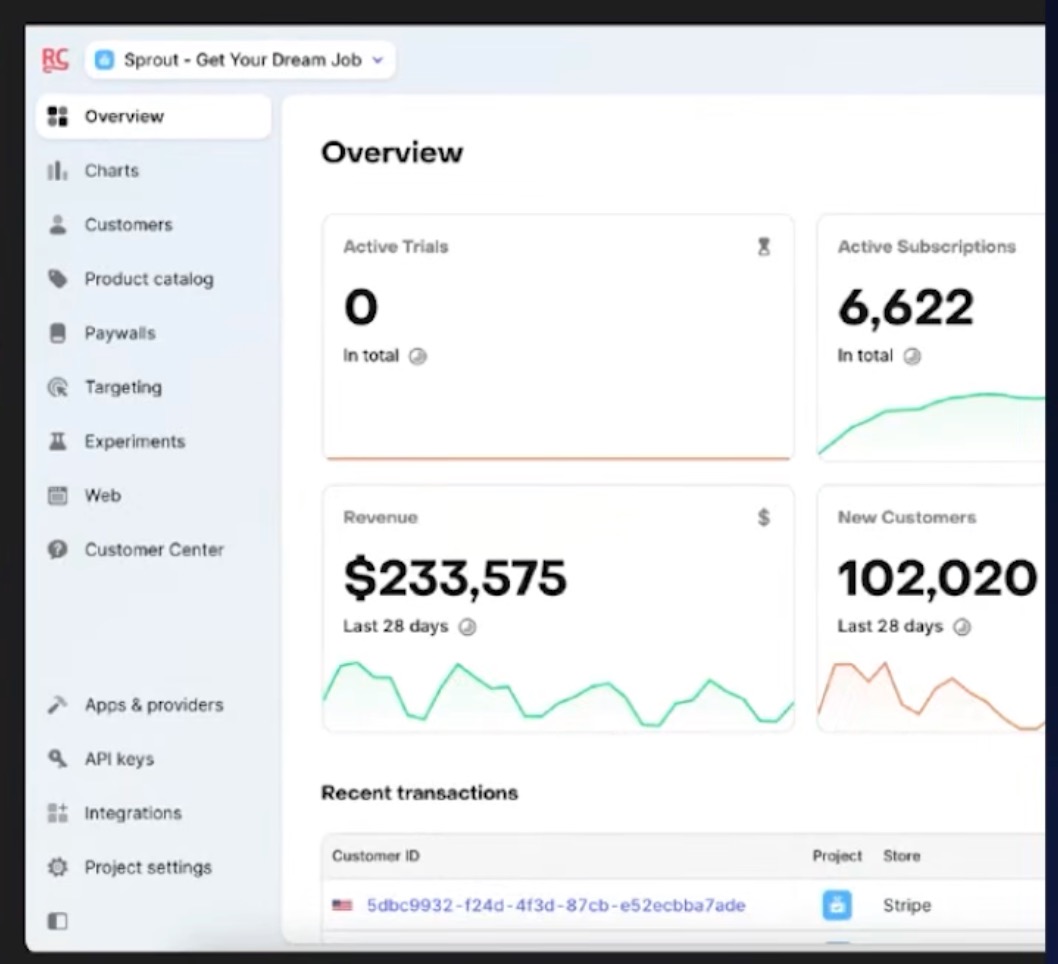The height and width of the screenshot is (964, 1058).
Task: Click info icon beside Revenue Last 28 days
Action: [x=467, y=627]
